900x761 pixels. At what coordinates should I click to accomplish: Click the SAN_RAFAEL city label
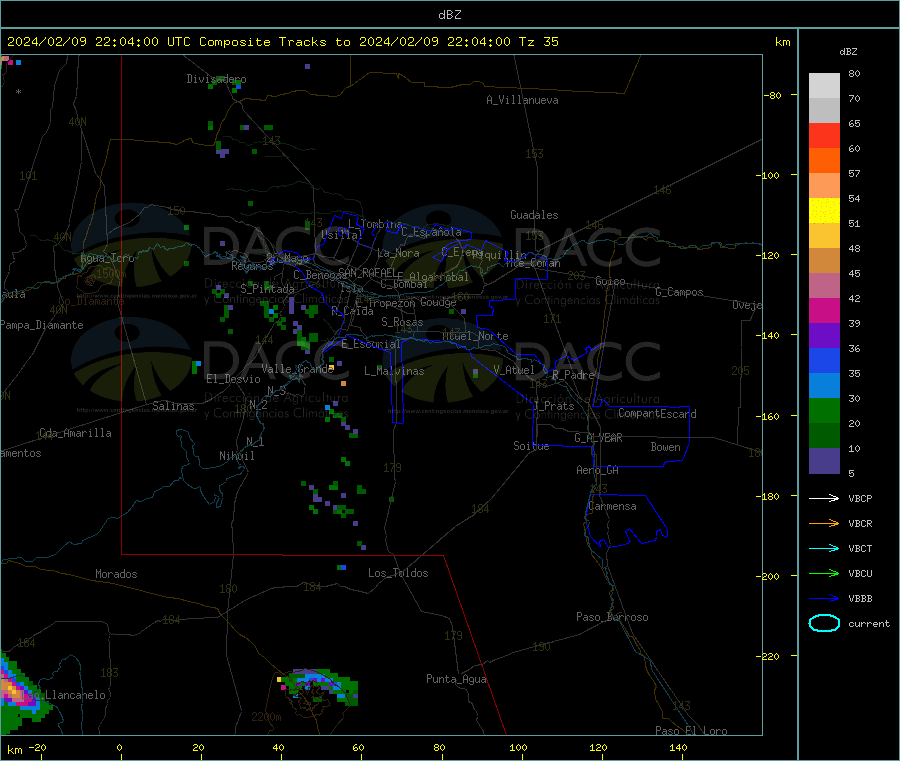click(367, 272)
